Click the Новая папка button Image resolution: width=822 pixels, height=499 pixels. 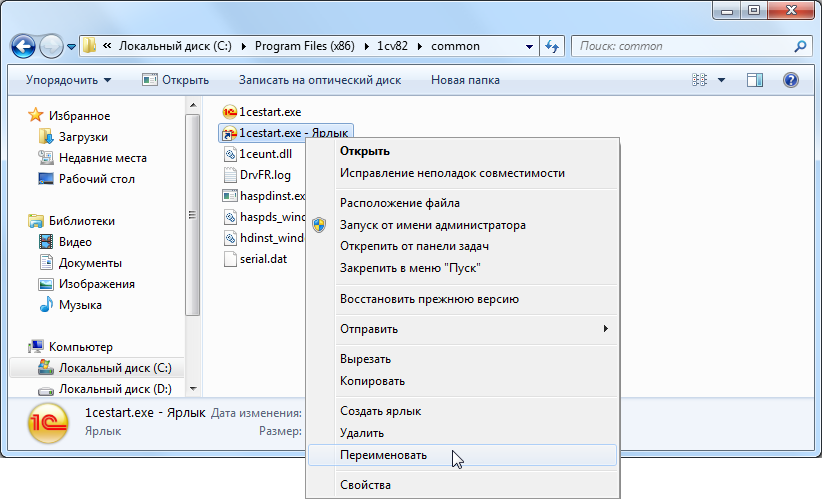(x=464, y=80)
